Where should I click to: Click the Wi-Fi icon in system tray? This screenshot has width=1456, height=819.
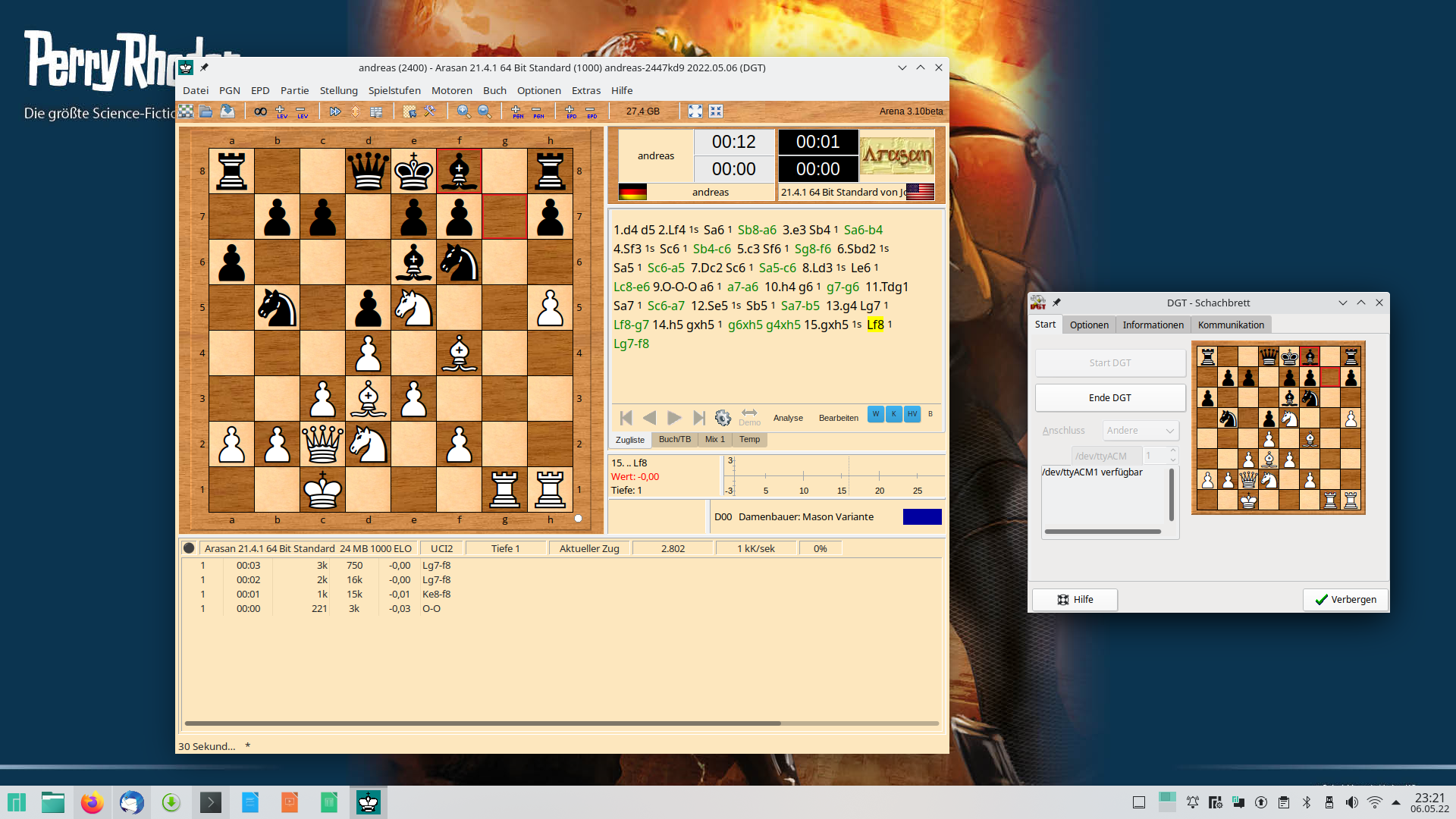(1374, 802)
